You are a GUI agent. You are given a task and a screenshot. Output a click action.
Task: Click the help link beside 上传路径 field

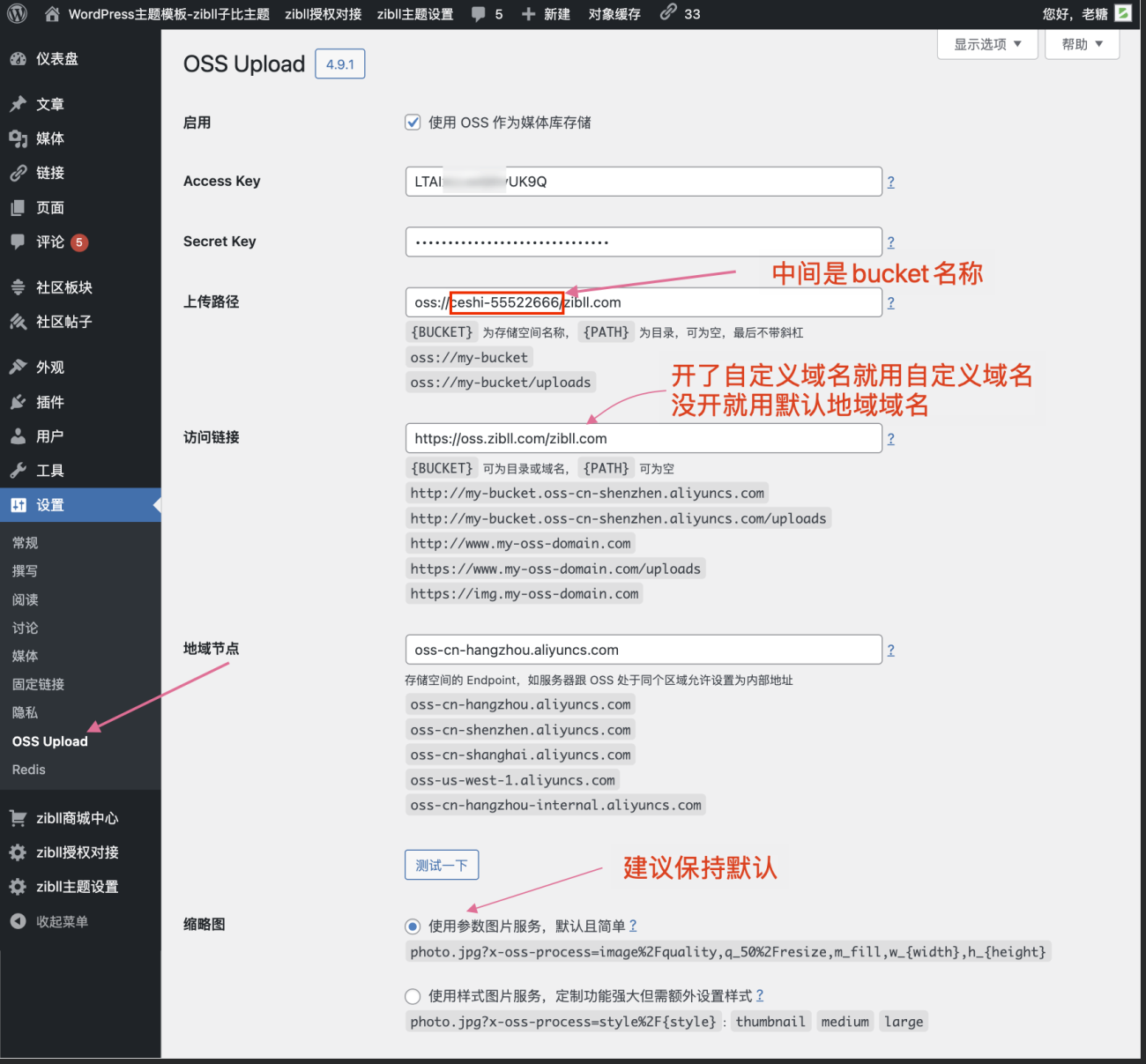tap(890, 302)
